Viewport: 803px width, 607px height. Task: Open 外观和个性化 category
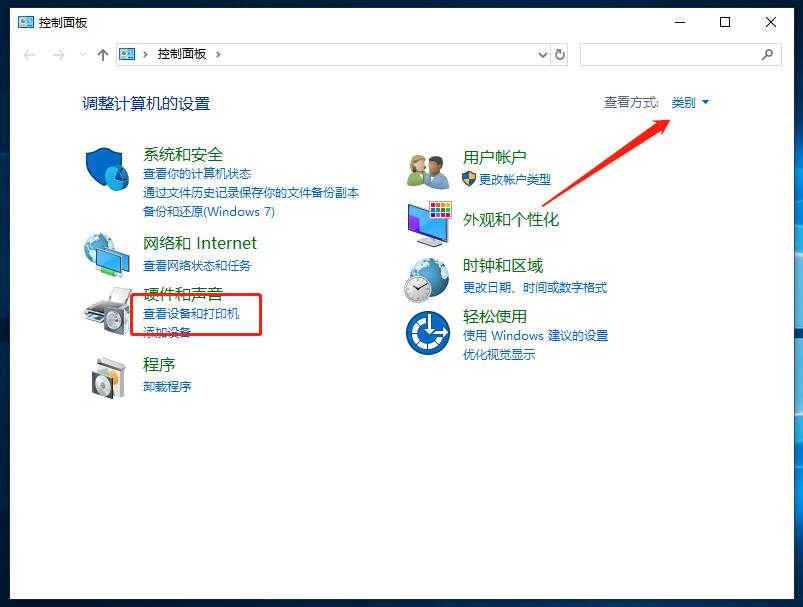(511, 220)
